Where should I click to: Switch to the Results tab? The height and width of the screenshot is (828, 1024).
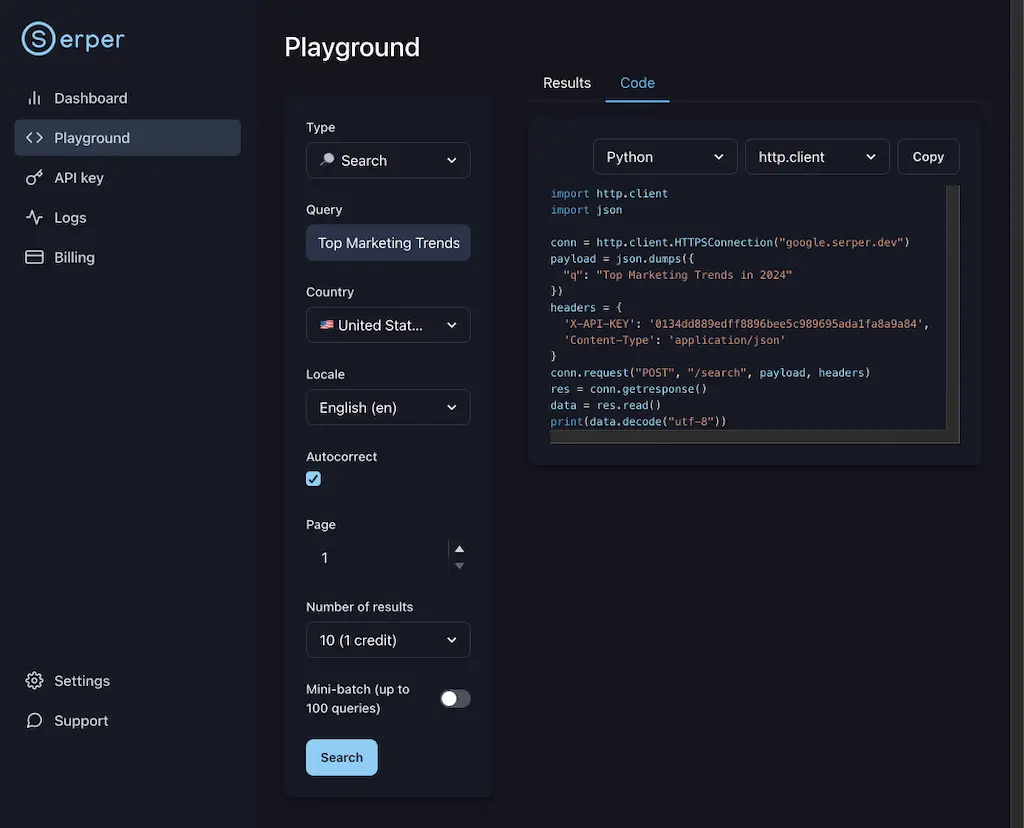point(567,83)
